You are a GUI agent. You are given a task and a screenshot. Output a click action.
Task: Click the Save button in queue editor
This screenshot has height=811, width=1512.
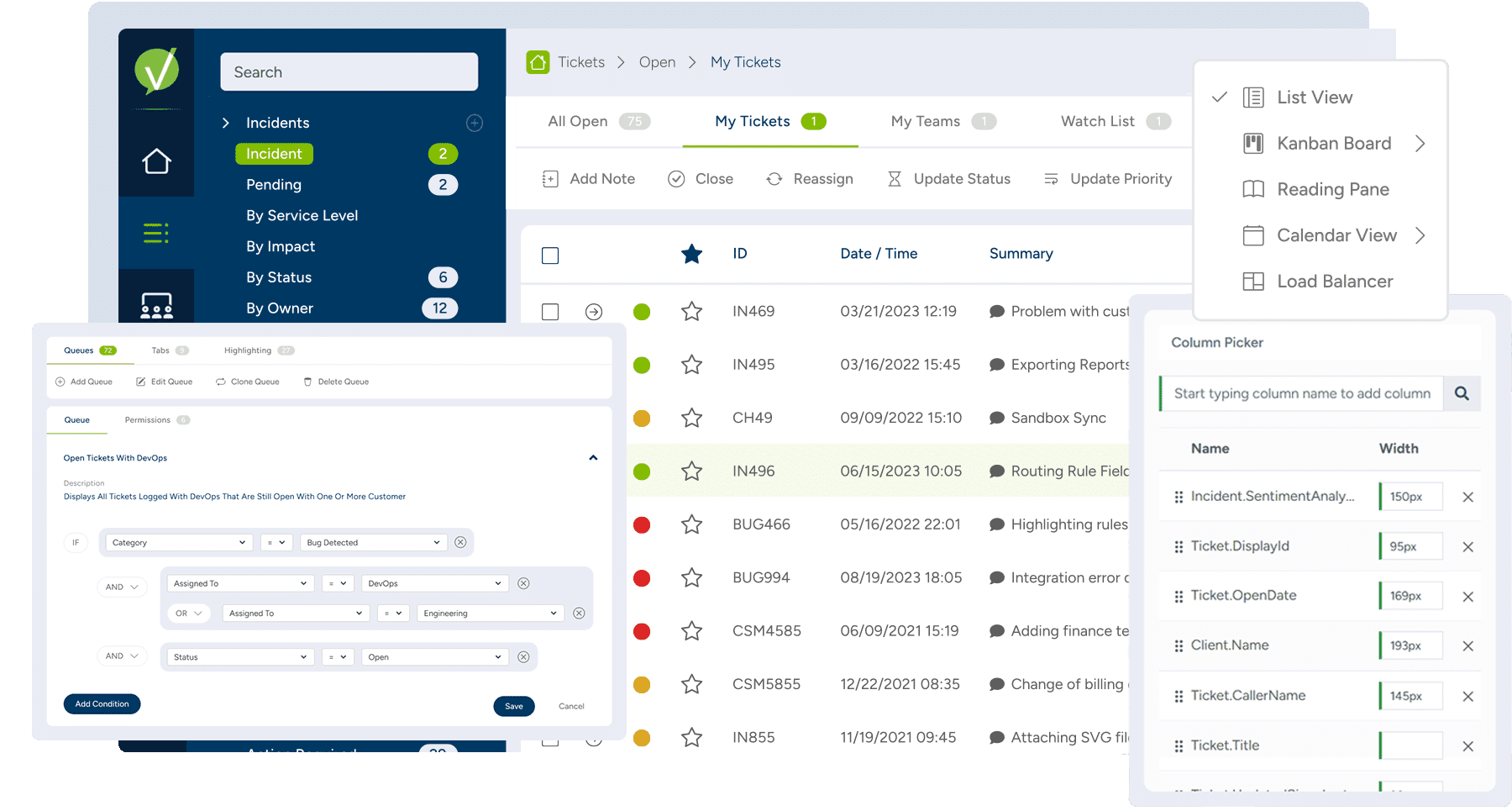tap(514, 706)
